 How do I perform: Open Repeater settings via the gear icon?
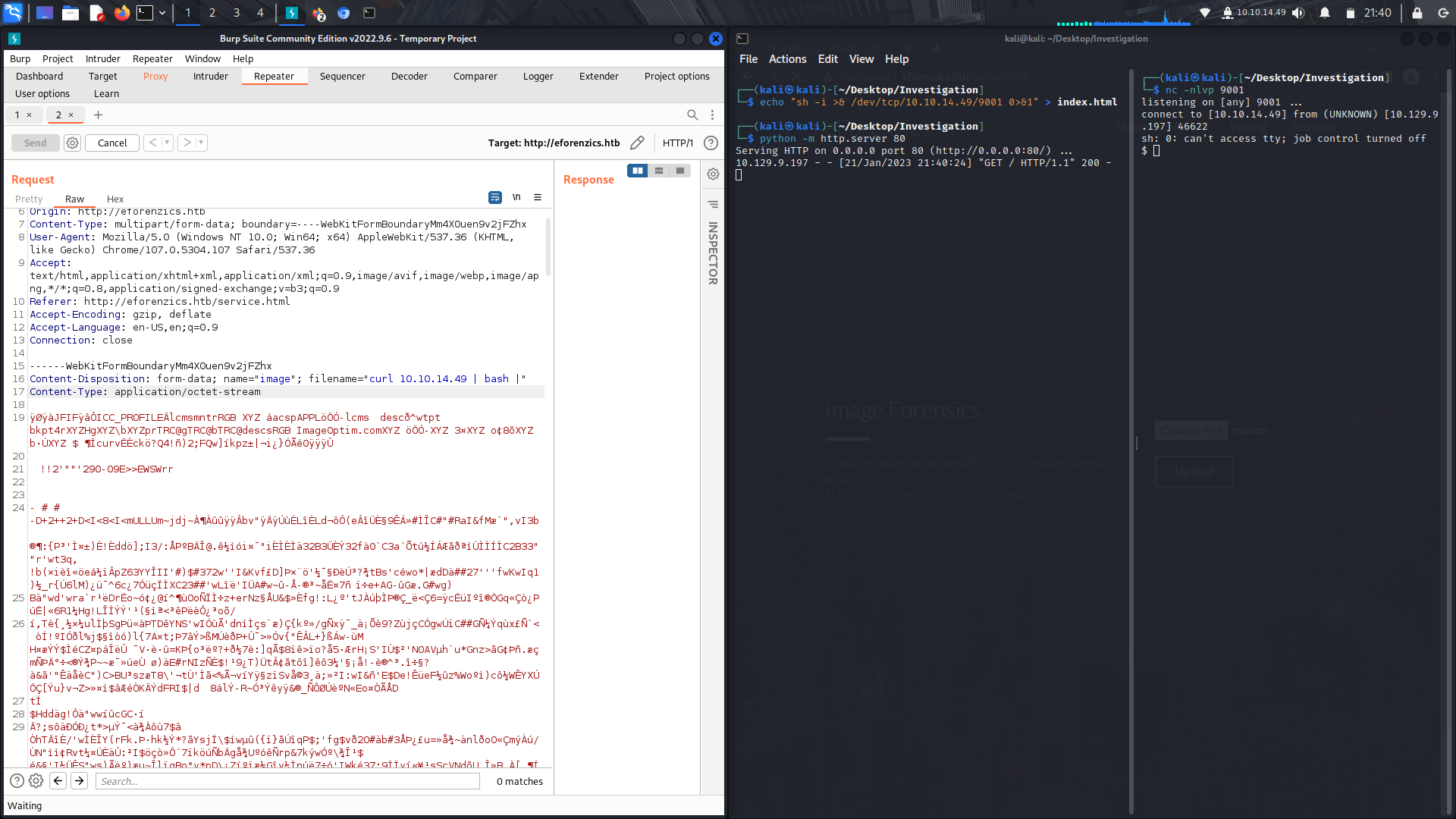click(72, 143)
